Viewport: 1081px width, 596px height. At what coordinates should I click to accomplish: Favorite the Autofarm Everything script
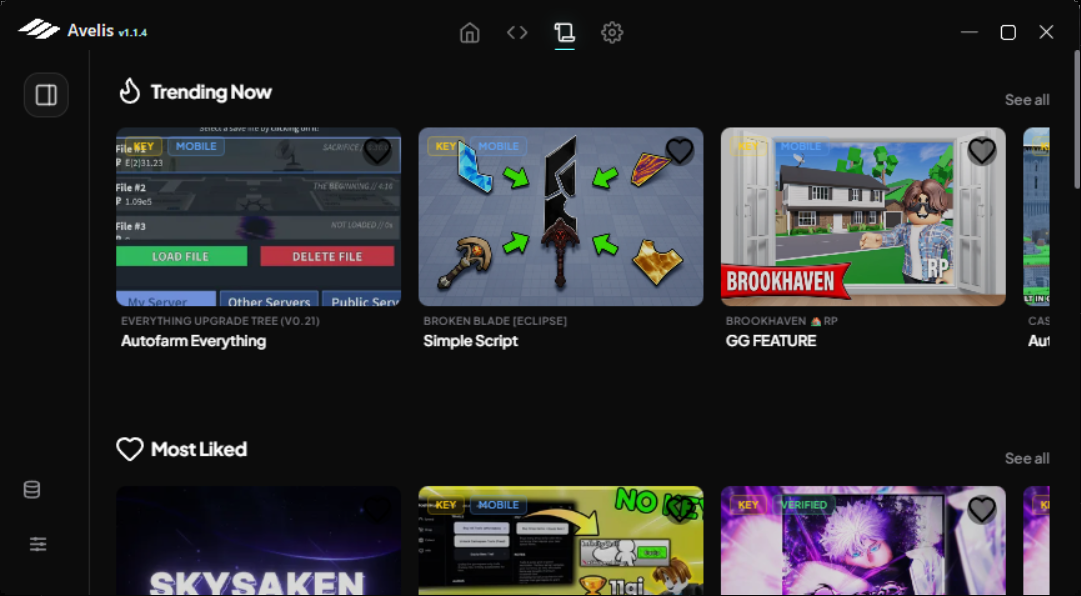377,151
